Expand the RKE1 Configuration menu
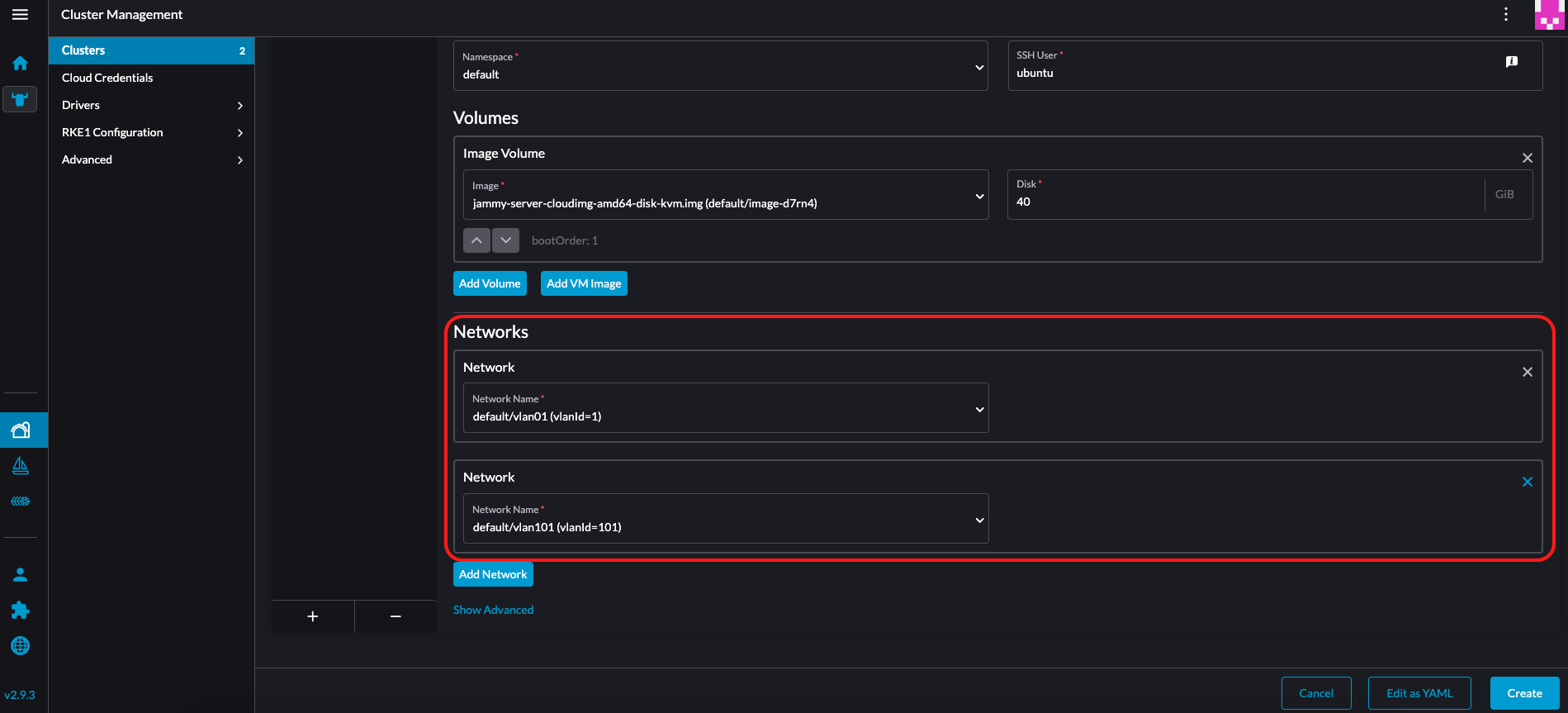Image resolution: width=1568 pixels, height=713 pixels. click(151, 132)
